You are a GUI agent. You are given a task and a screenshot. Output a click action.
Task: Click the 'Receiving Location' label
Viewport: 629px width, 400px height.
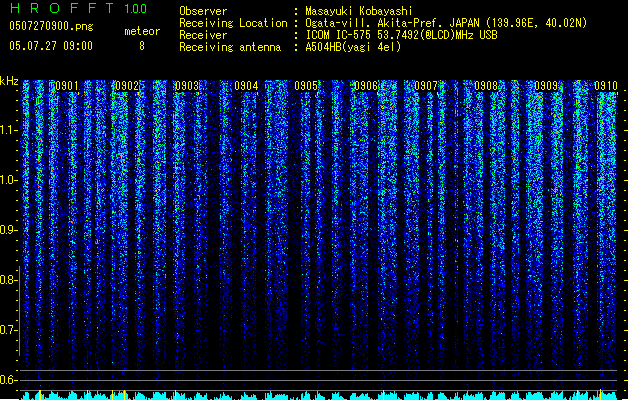(233, 23)
